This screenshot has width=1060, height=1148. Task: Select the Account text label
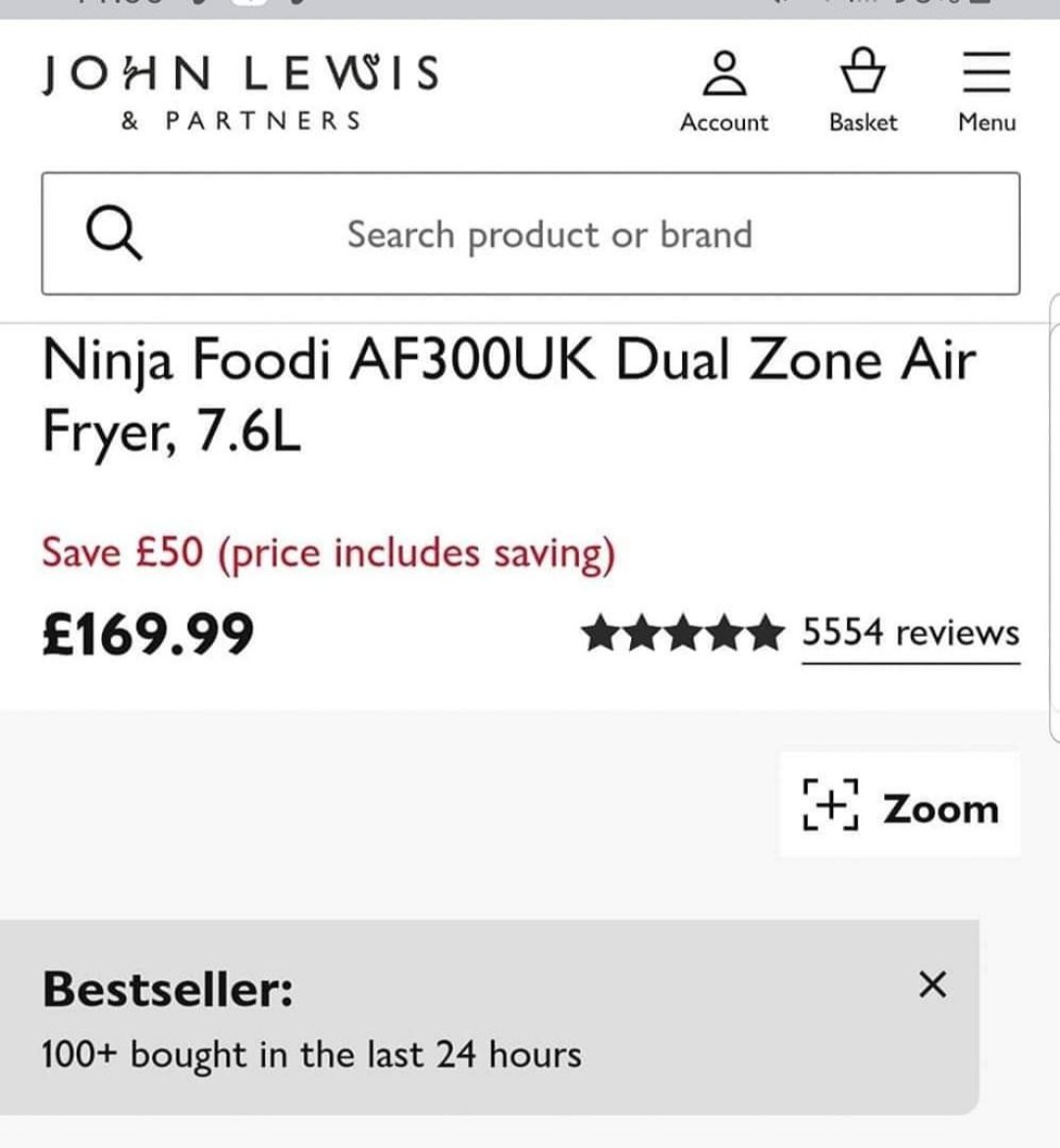(x=724, y=123)
